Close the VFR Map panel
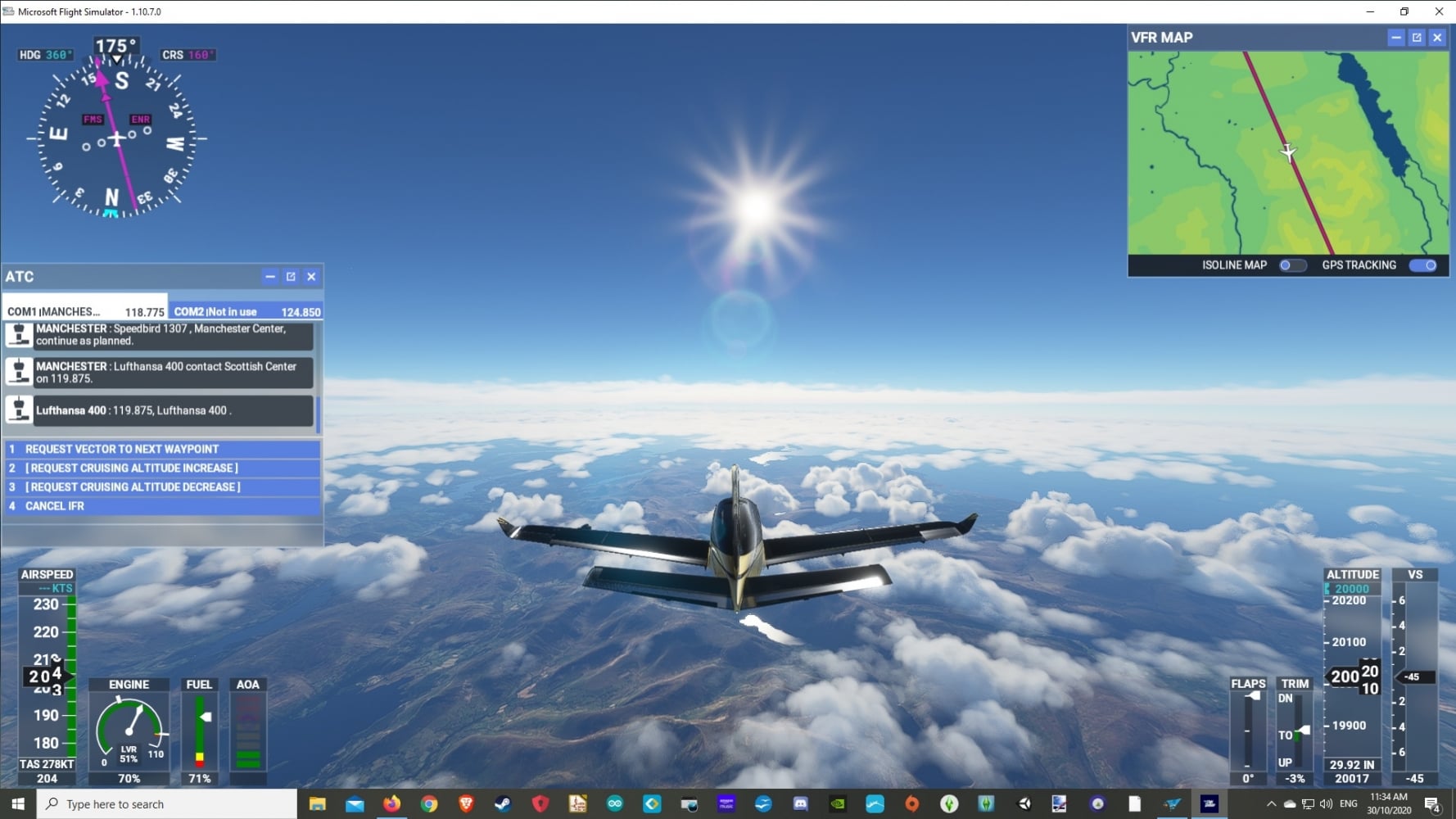Screen dimensions: 1456x819 pos(1437,38)
